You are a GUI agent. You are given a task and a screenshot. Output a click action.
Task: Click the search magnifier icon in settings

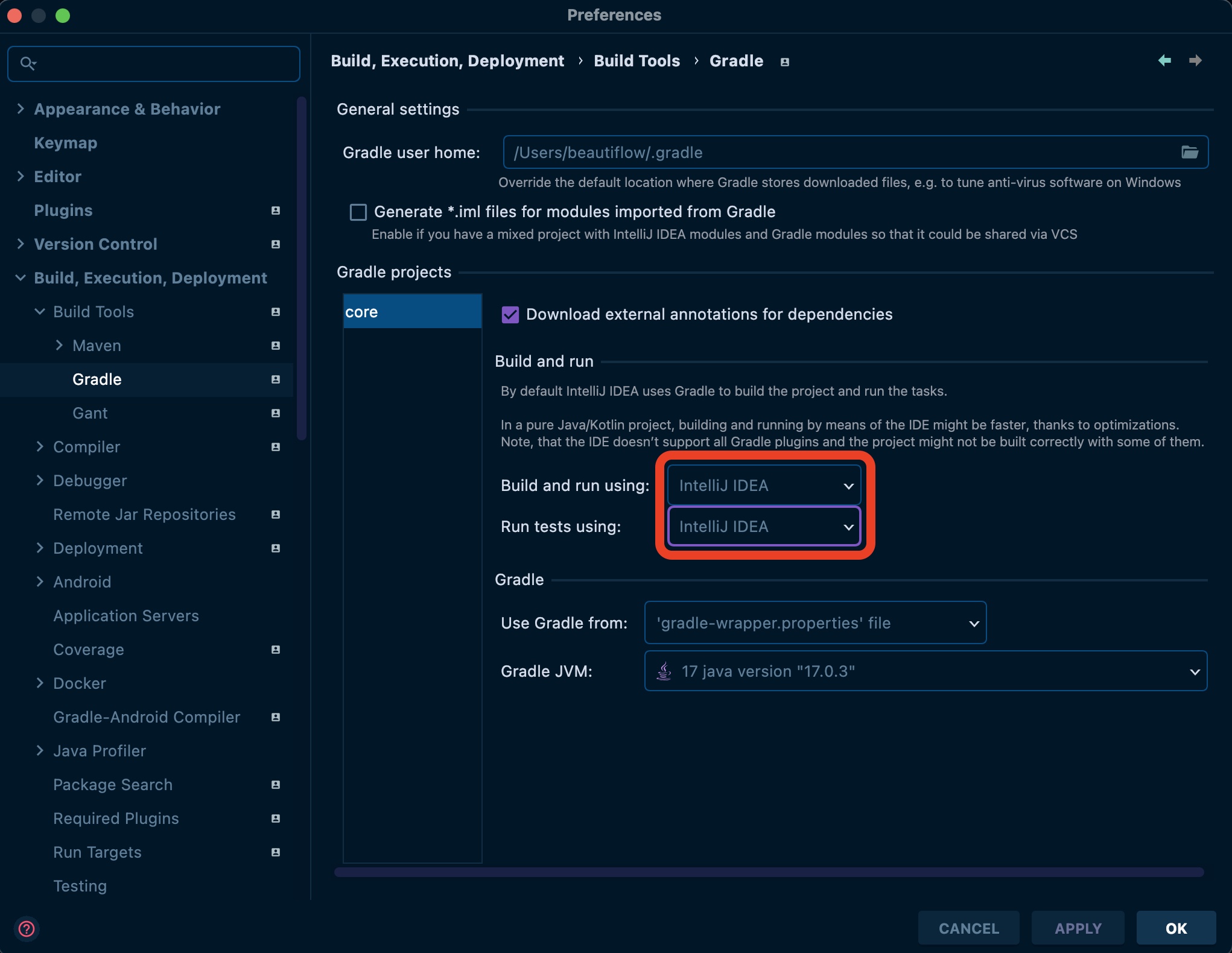pyautogui.click(x=28, y=63)
